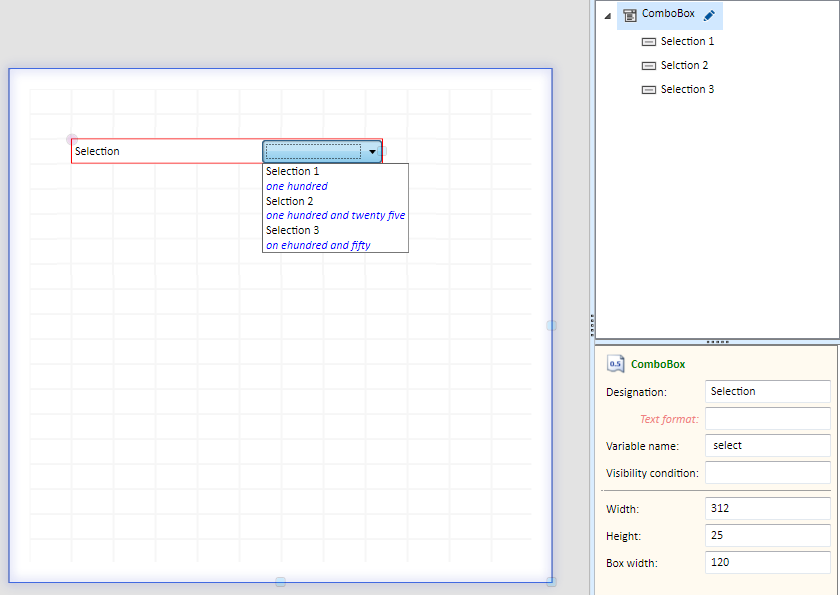Click the Variable name field
Viewport: 840px width, 595px height.
pyautogui.click(x=767, y=446)
